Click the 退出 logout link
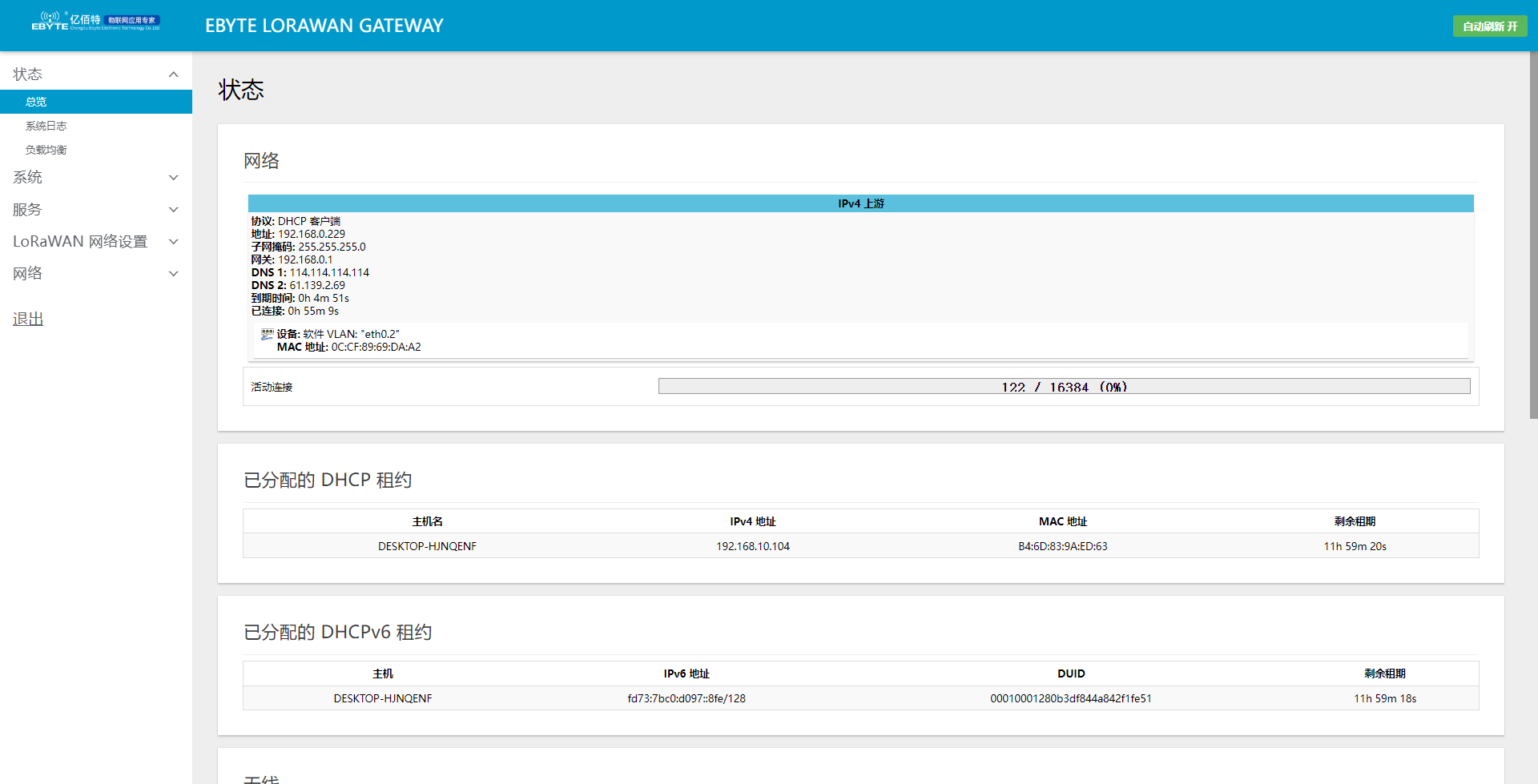Screen dimensions: 1538x784 pos(28,320)
